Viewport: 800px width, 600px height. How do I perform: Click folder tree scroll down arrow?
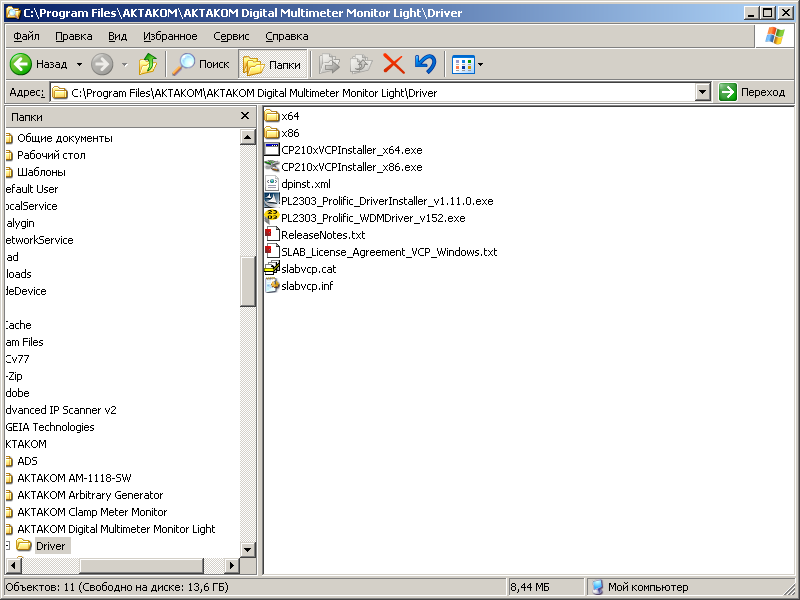point(247,549)
